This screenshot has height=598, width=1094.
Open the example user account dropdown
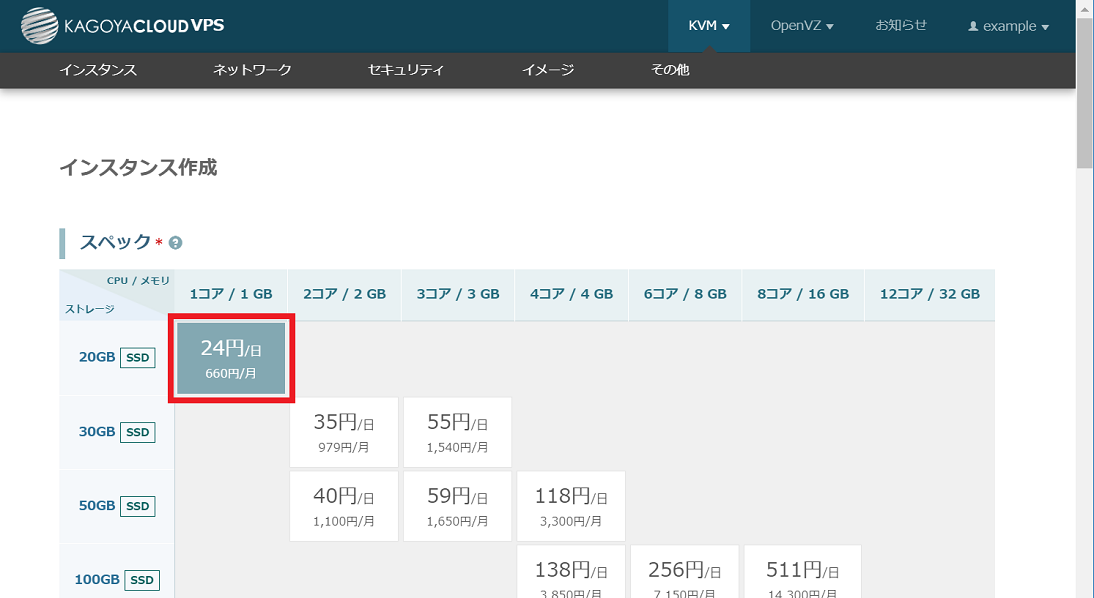pyautogui.click(x=1008, y=26)
